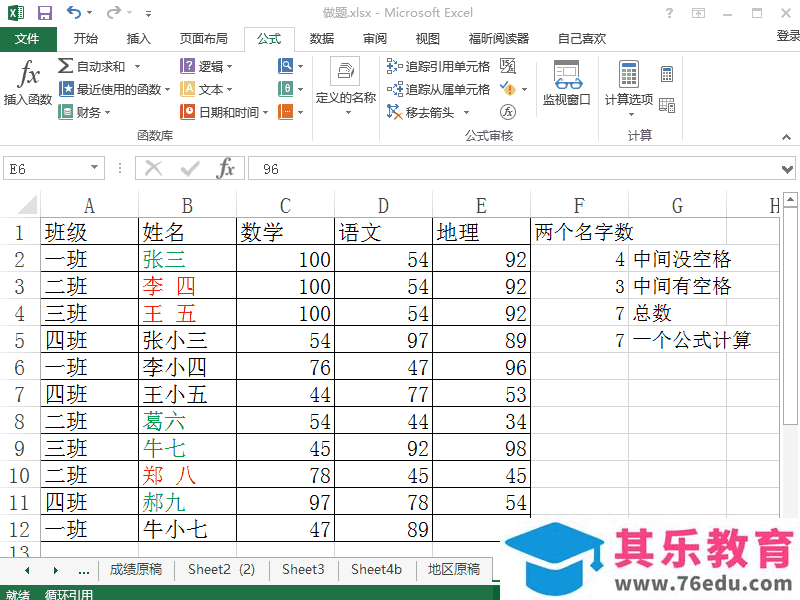
Task: Open Calculation Options icon
Action: click(x=629, y=74)
